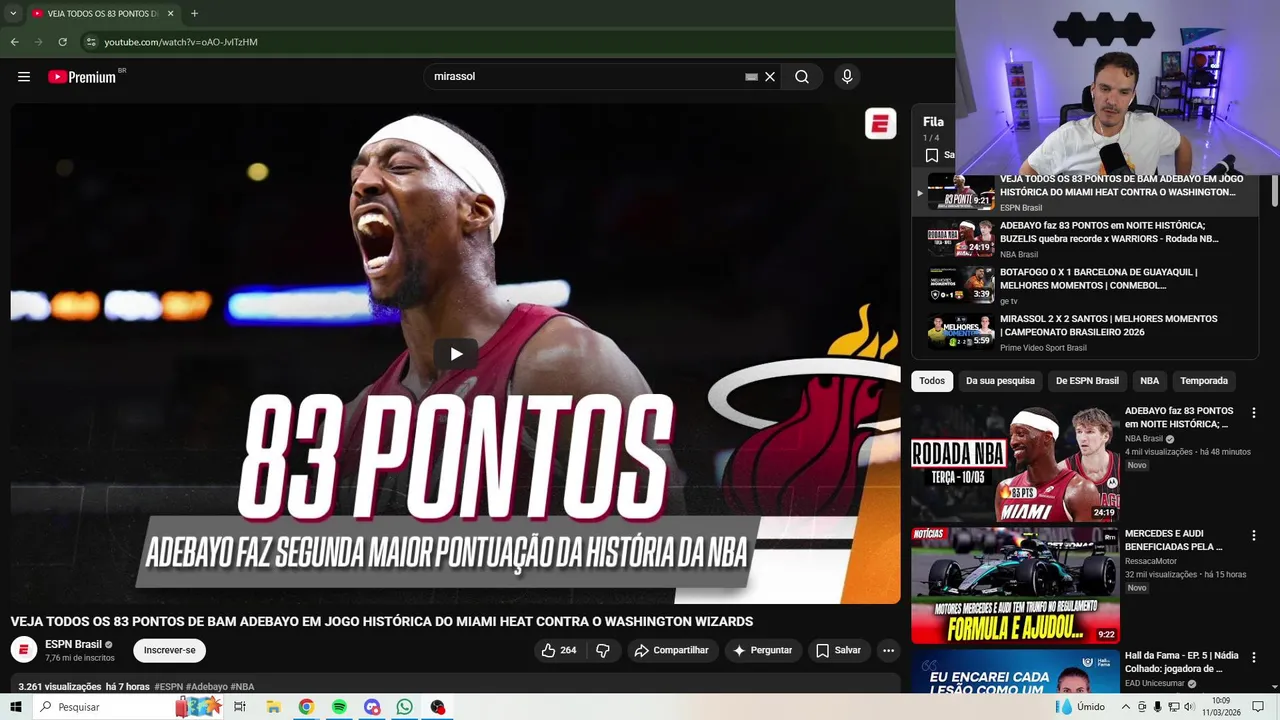The width and height of the screenshot is (1280, 720).
Task: Open WhatsApp from the taskbar
Action: coord(404,707)
